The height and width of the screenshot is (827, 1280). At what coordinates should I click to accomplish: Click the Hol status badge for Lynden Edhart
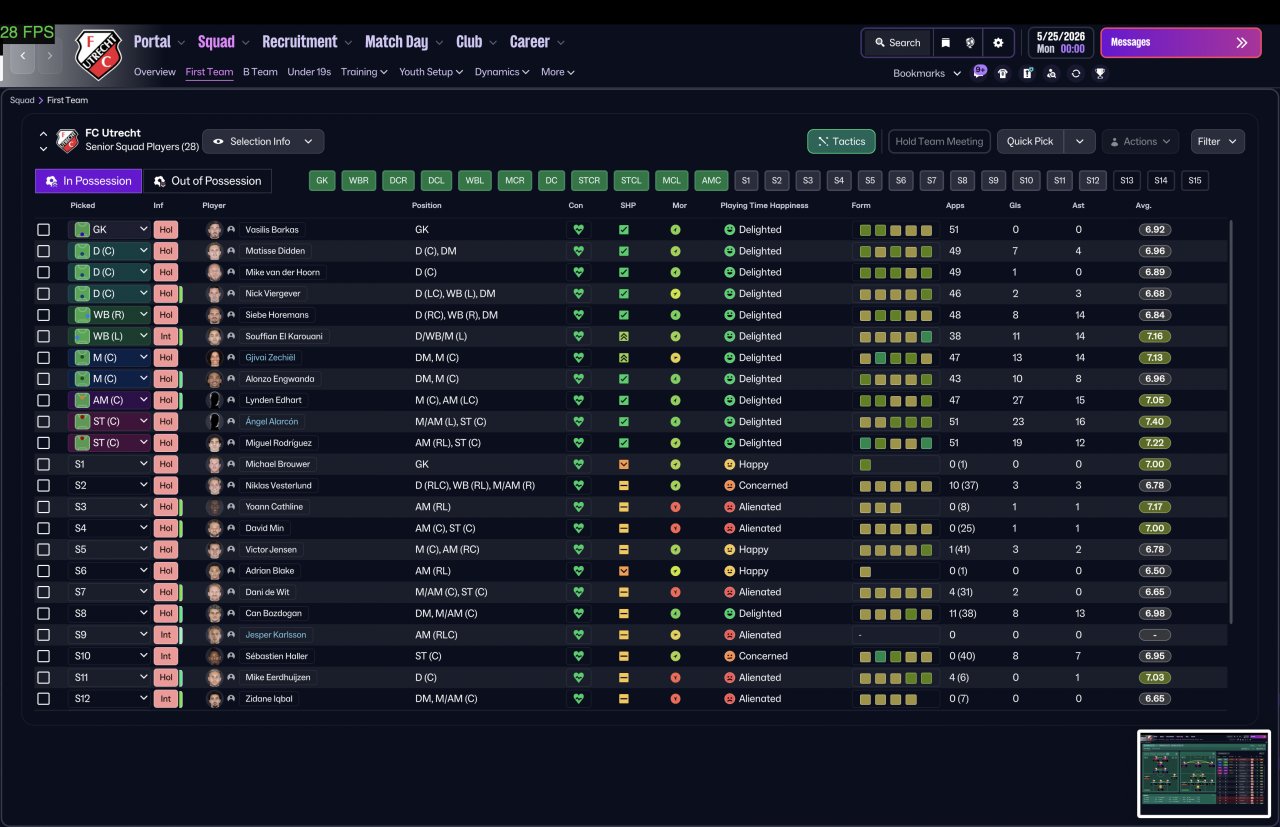click(166, 400)
